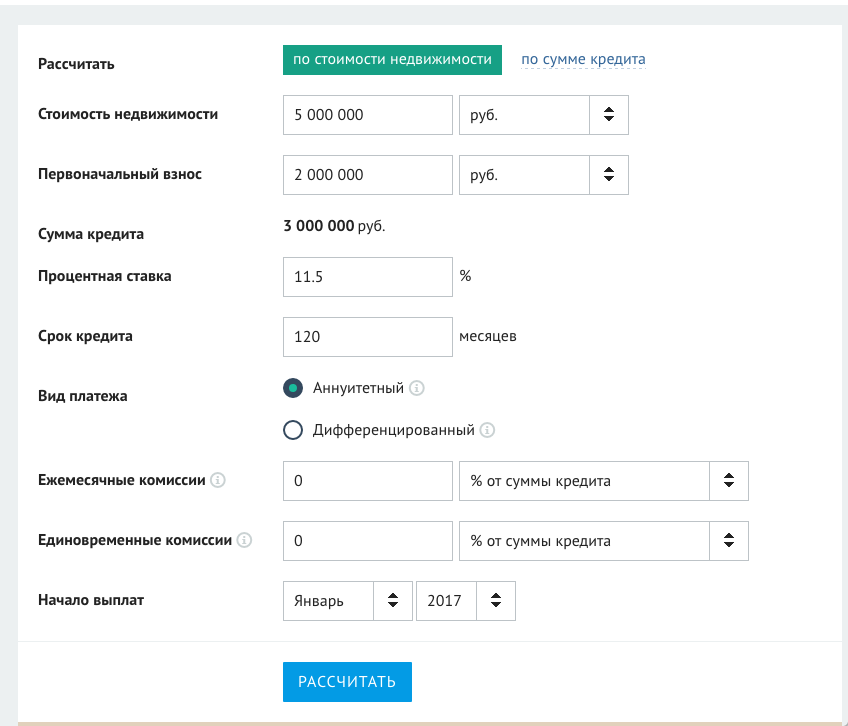The image size is (848, 726).
Task: Expand Единовременные комиссии unit dropdown
Action: 604,541
